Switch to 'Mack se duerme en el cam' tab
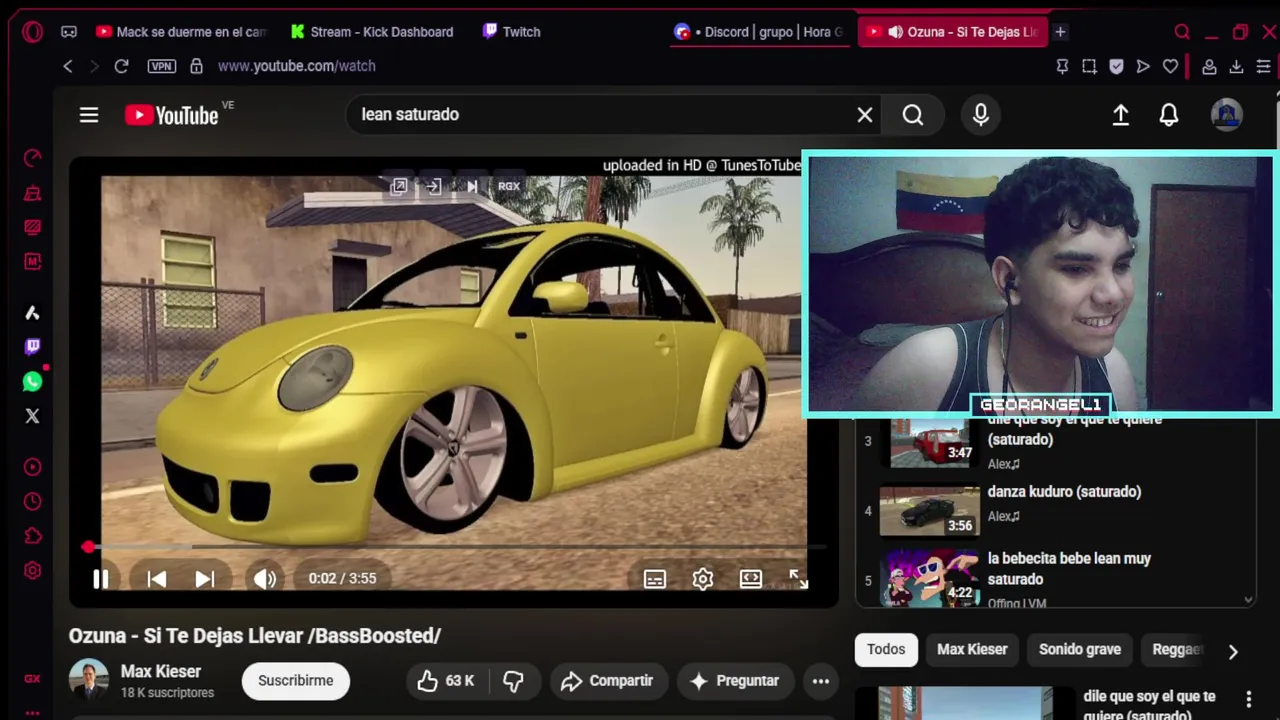 [182, 32]
